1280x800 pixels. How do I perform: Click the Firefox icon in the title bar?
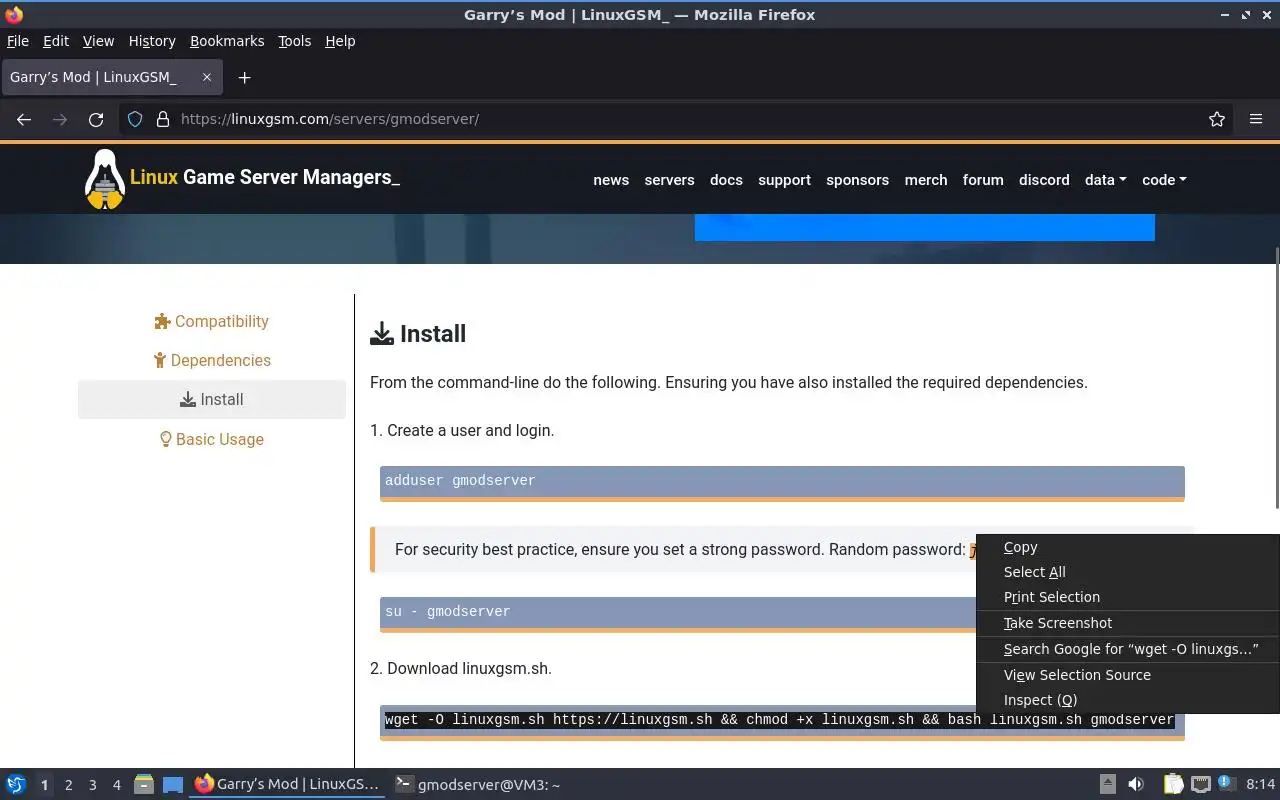pyautogui.click(x=14, y=15)
